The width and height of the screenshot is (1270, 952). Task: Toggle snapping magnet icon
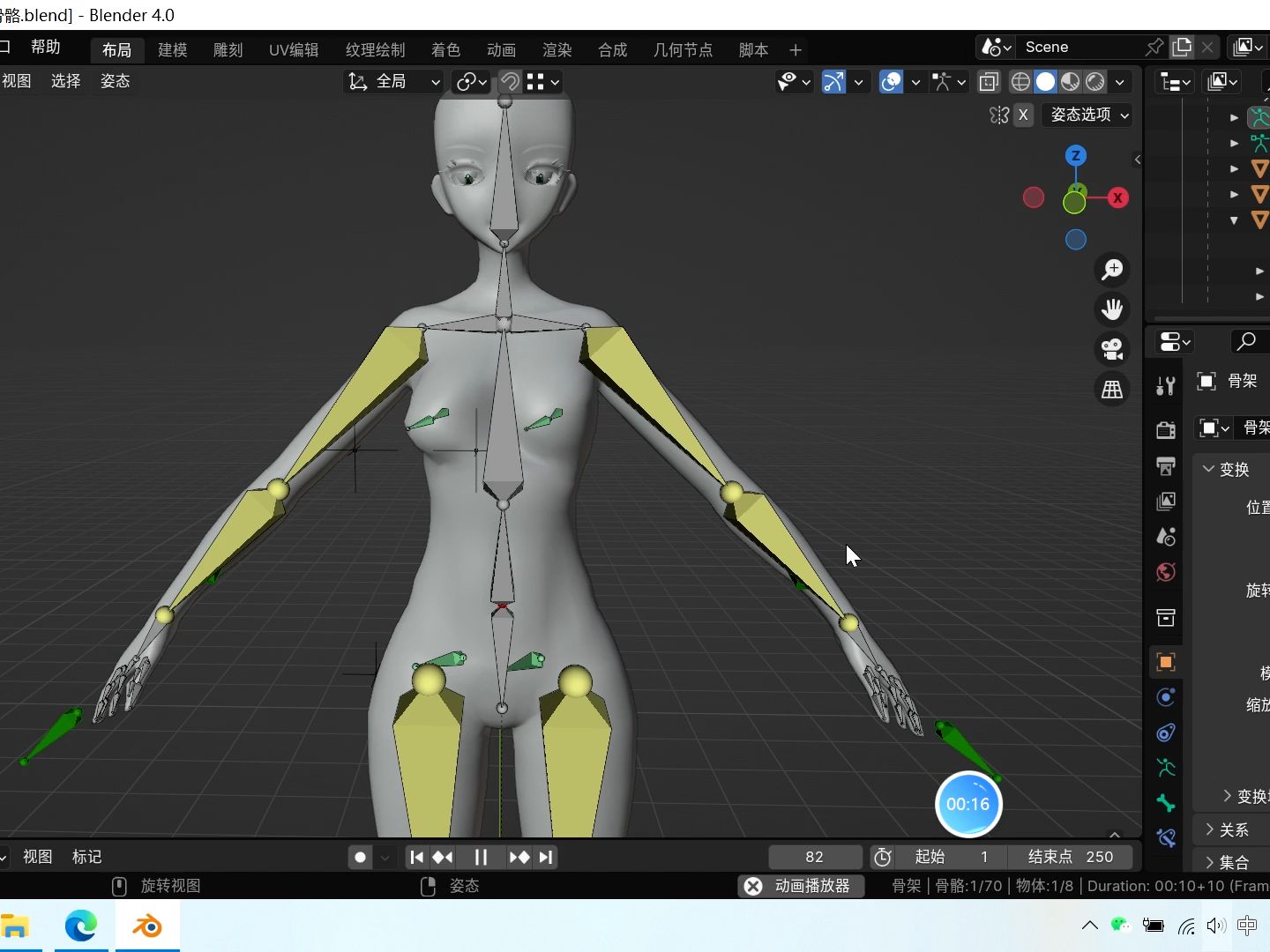pyautogui.click(x=510, y=82)
